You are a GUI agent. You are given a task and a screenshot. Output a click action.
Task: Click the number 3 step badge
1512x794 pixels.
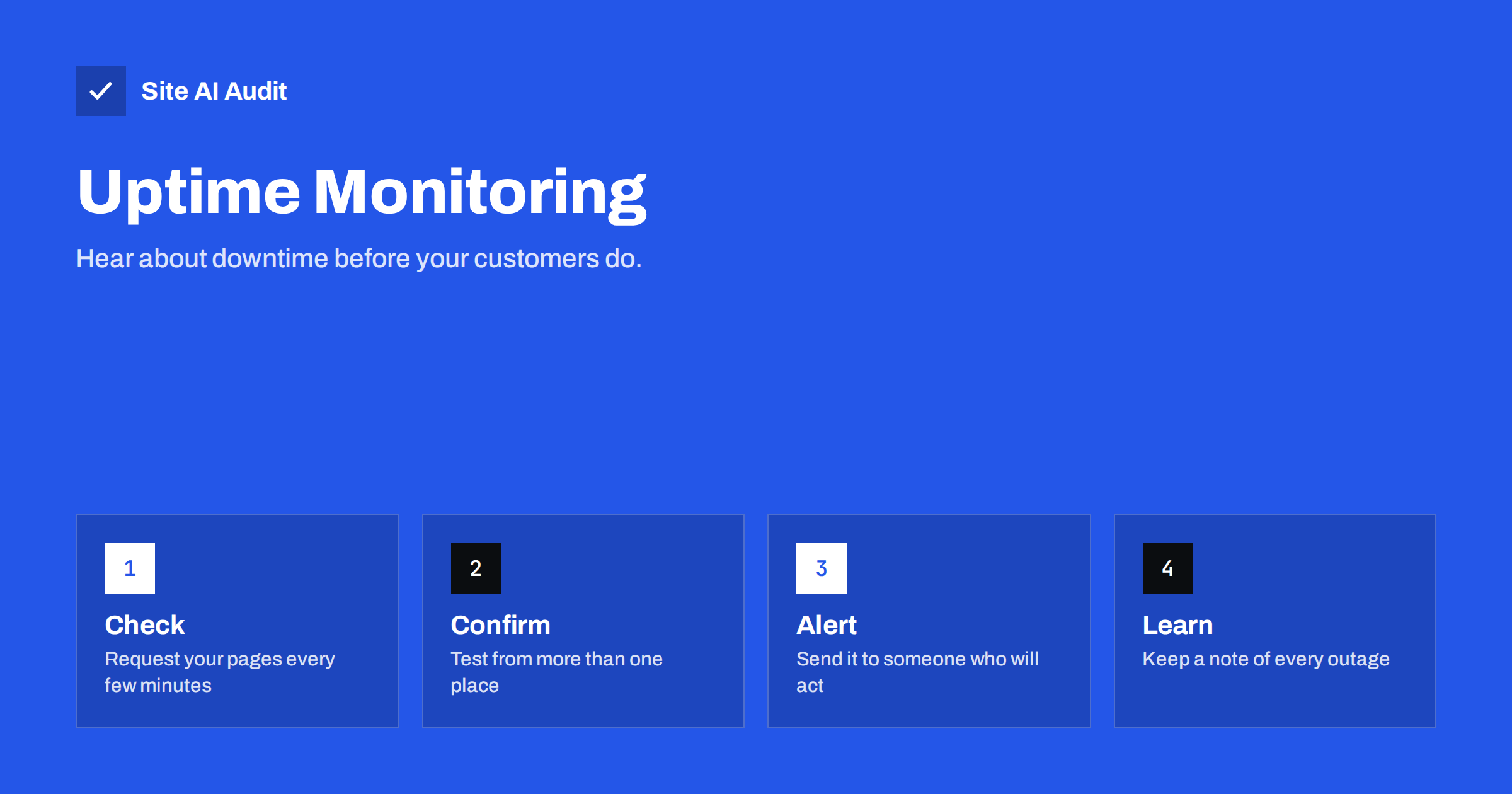(x=822, y=568)
